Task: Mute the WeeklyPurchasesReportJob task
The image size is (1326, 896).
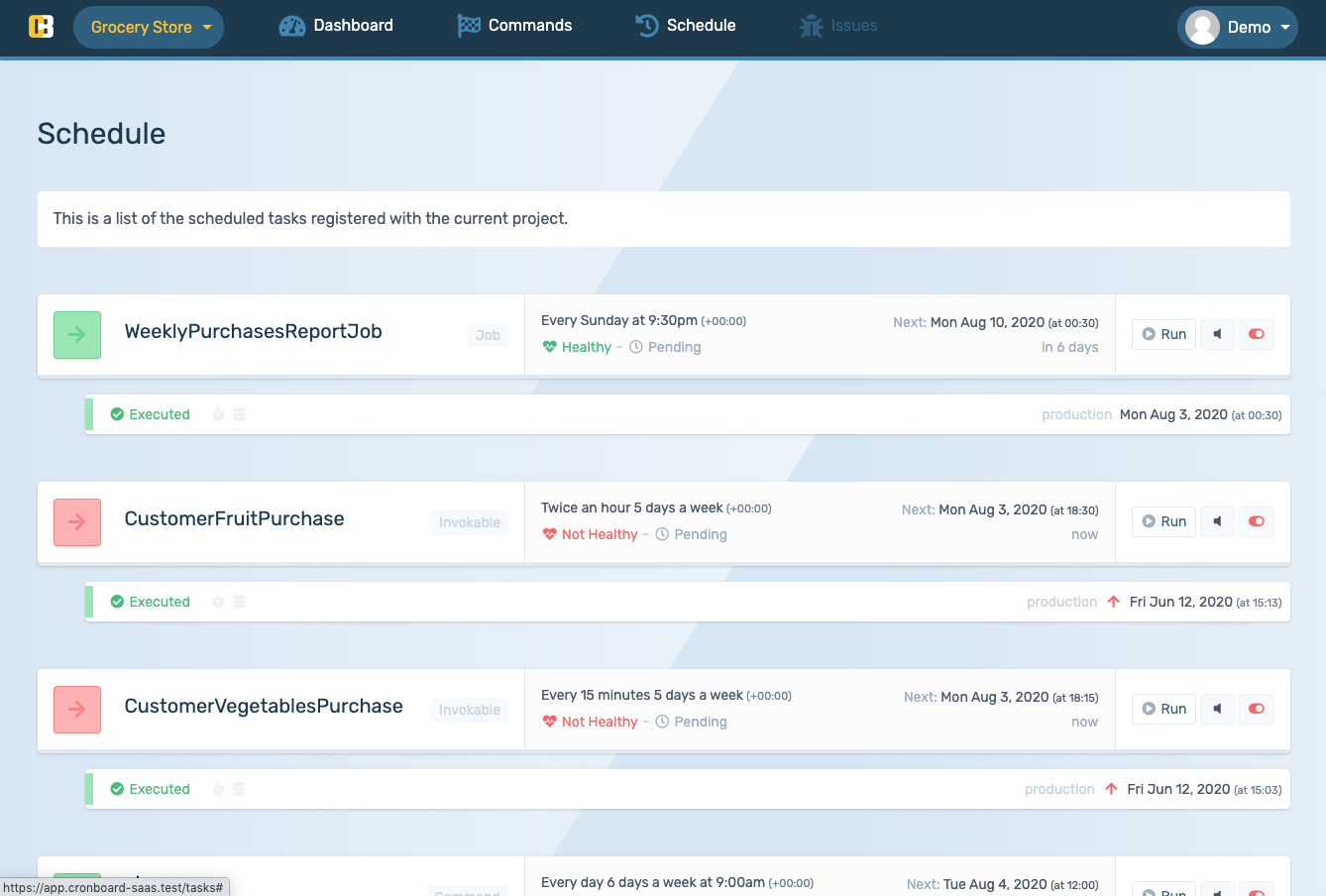Action: click(1217, 334)
